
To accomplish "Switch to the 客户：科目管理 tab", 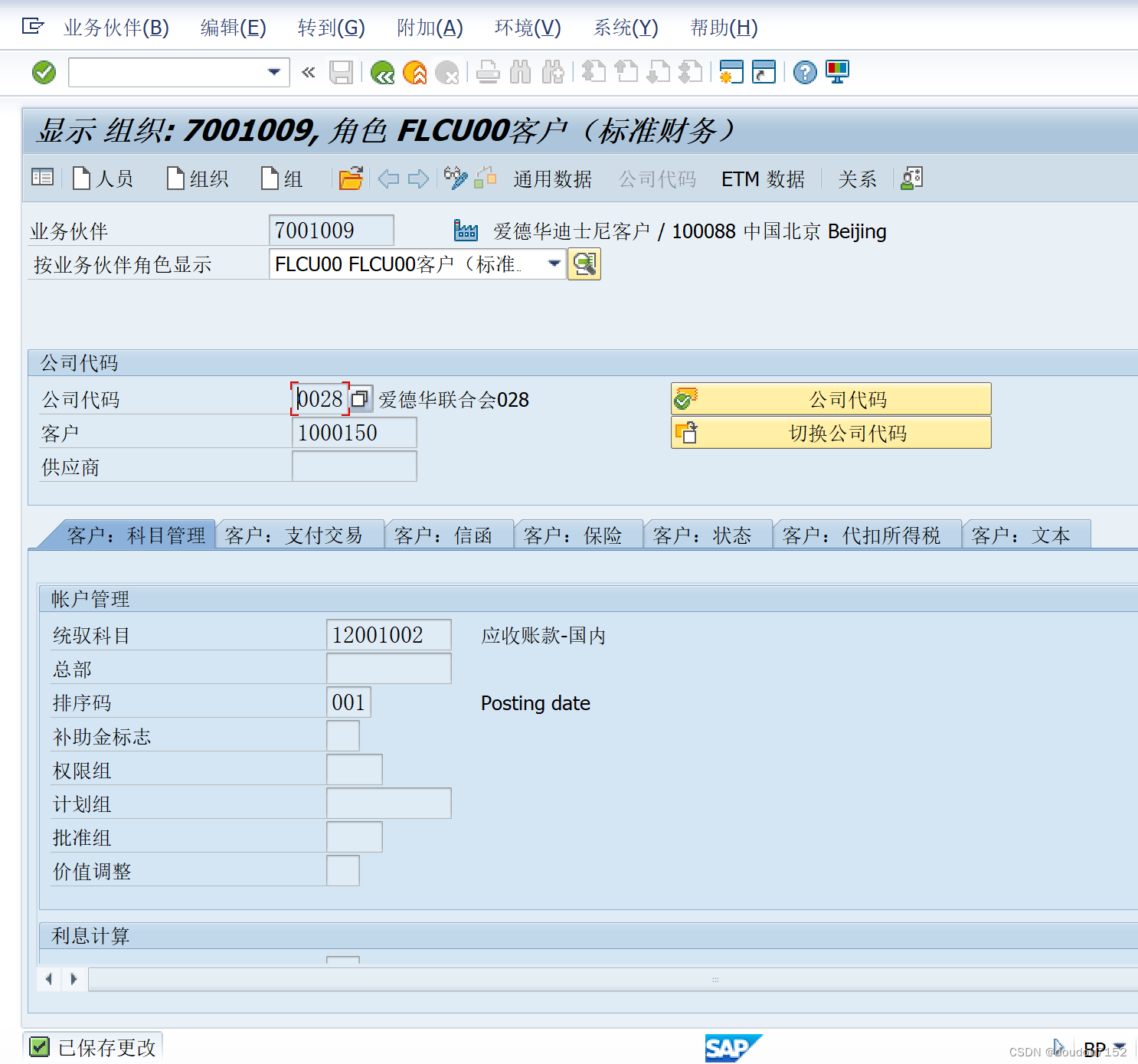I will 136,535.
